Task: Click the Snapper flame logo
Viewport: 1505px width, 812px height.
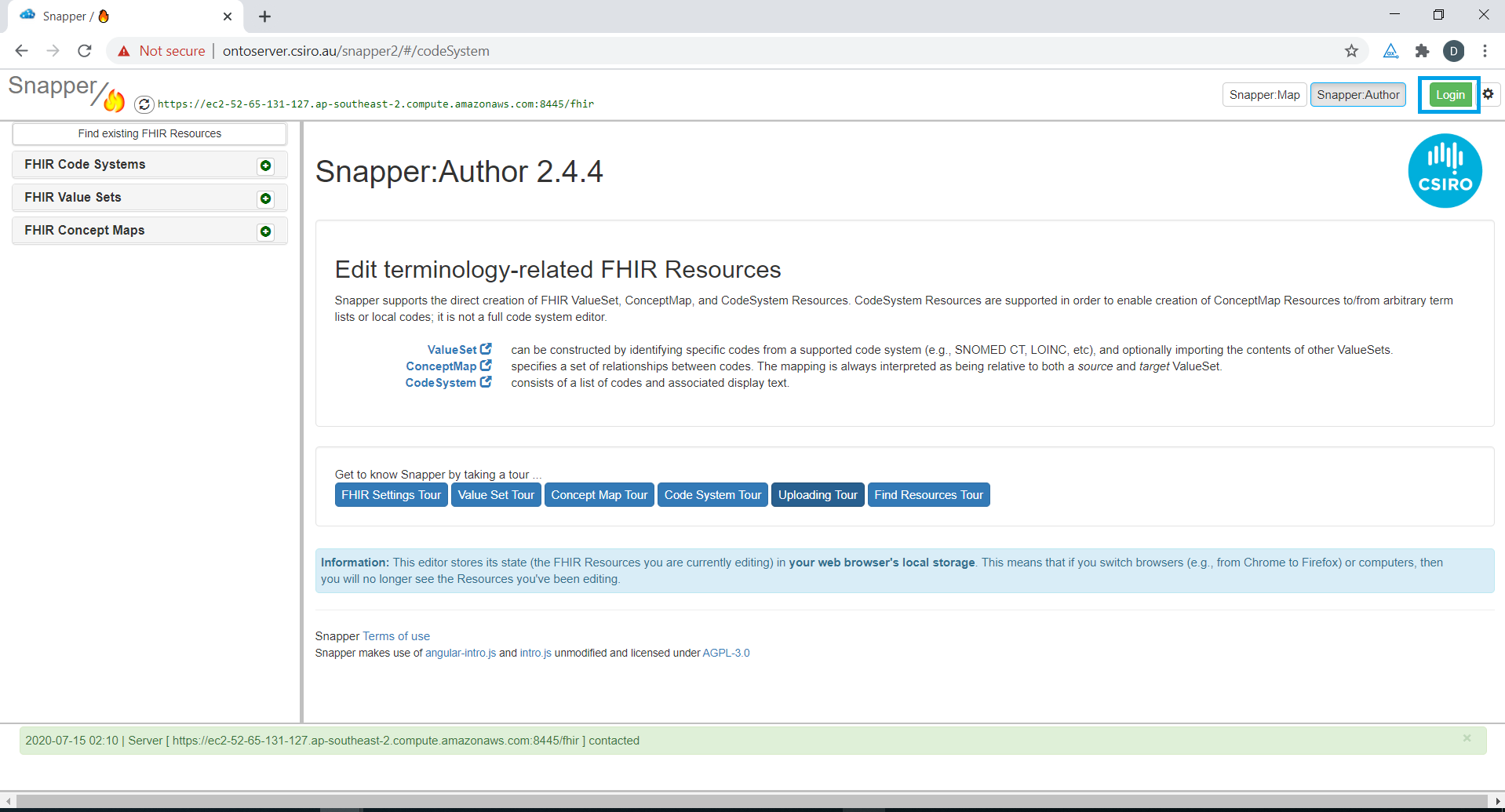Action: pyautogui.click(x=114, y=100)
